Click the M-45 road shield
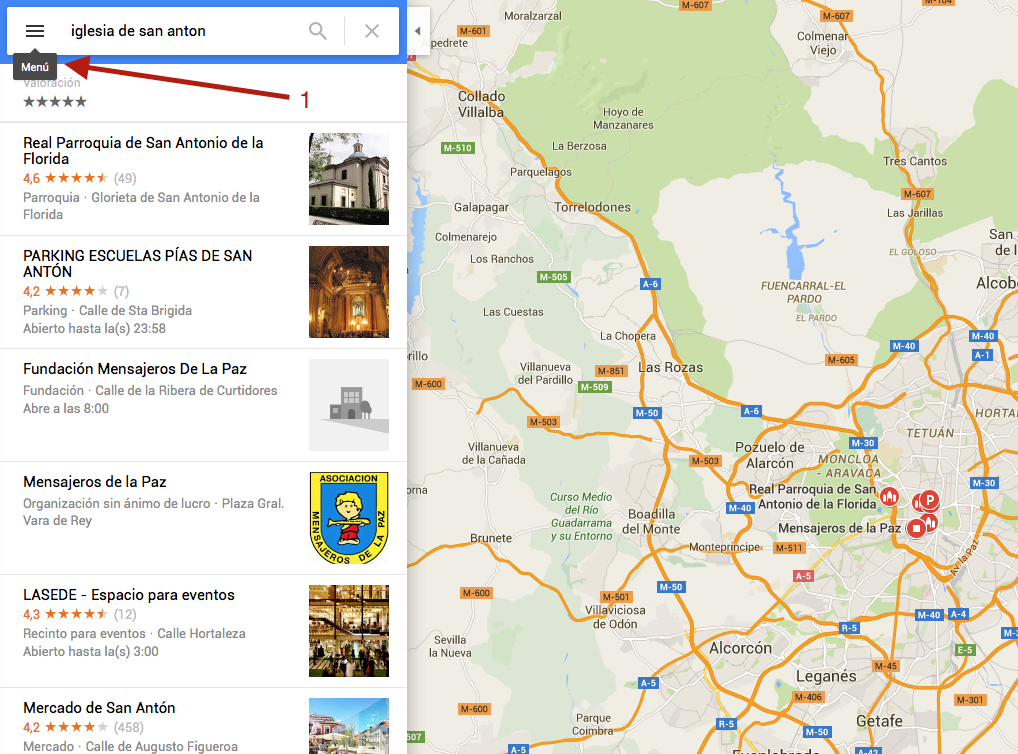Image resolution: width=1018 pixels, height=754 pixels. pos(886,666)
